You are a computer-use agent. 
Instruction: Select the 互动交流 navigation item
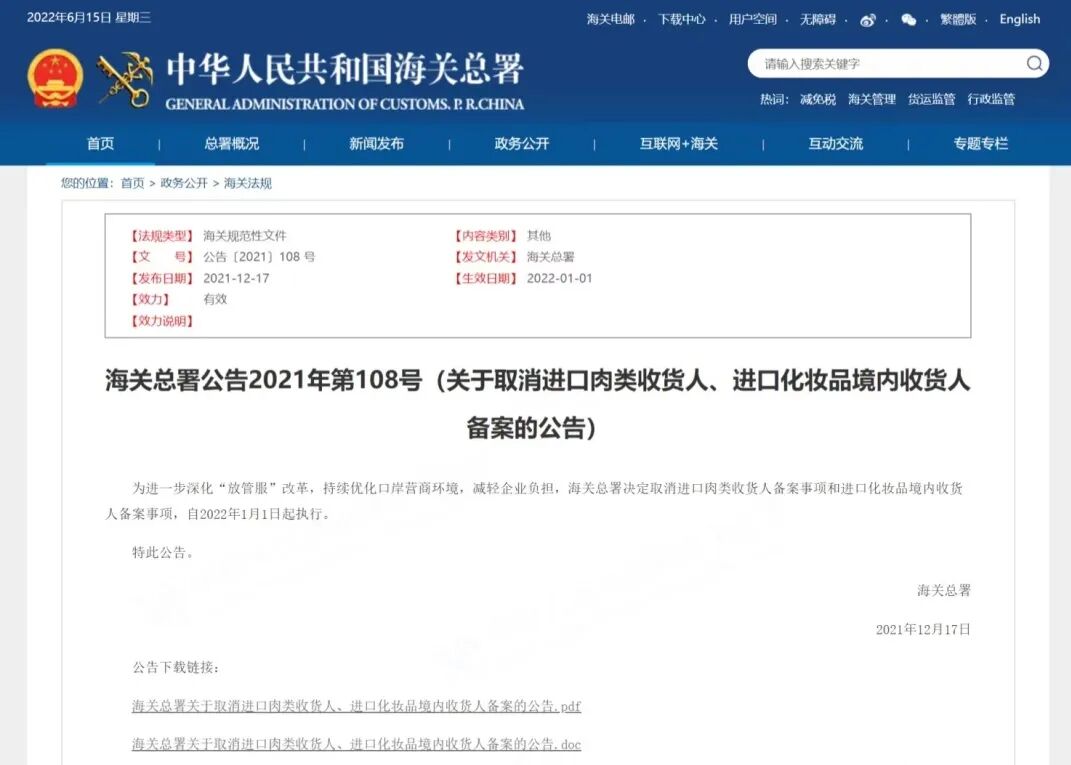[838, 143]
